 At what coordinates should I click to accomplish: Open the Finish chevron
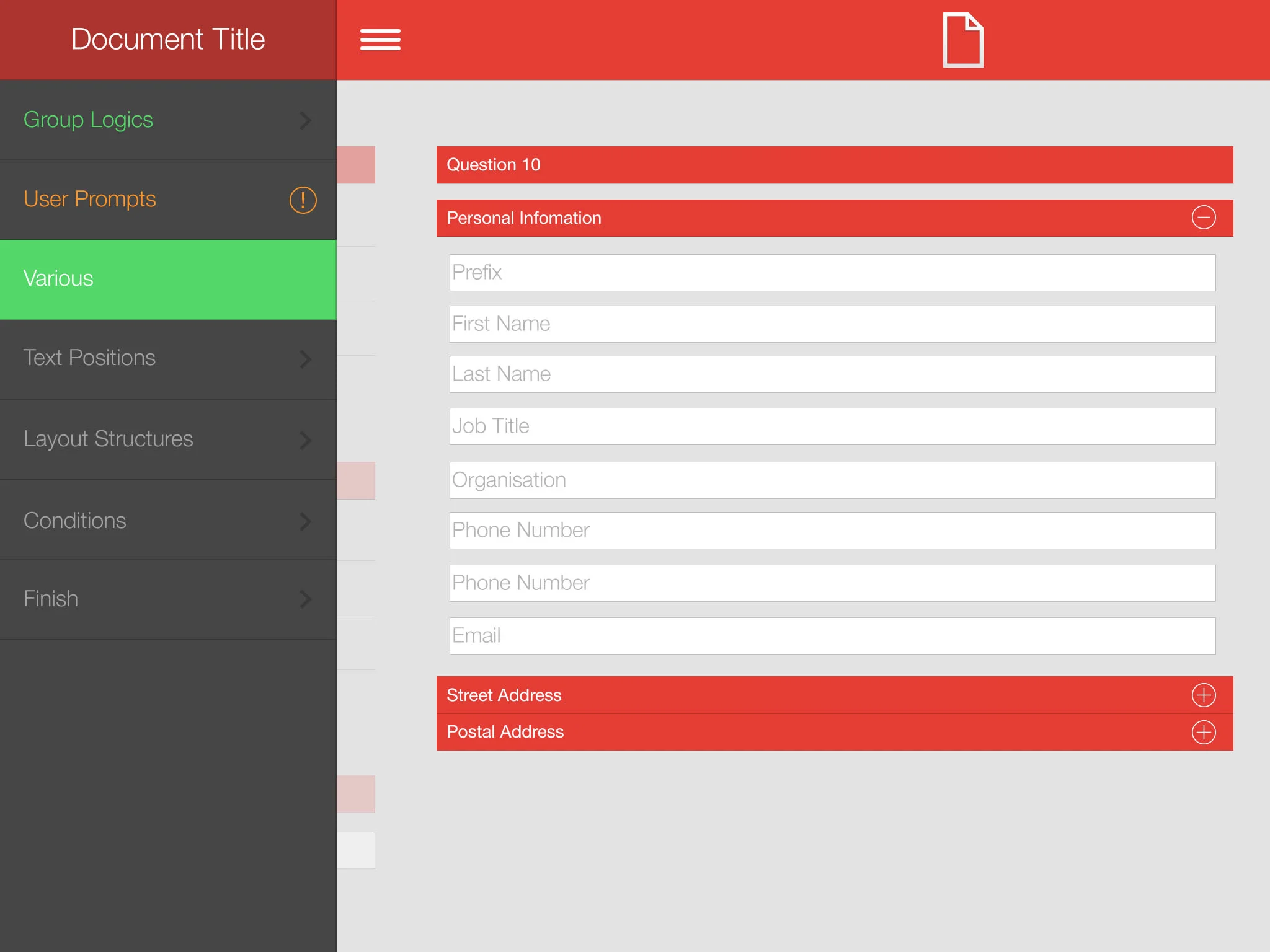[x=305, y=599]
